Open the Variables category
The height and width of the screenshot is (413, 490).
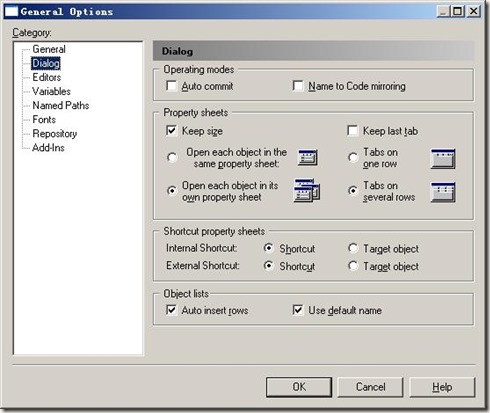(x=51, y=91)
